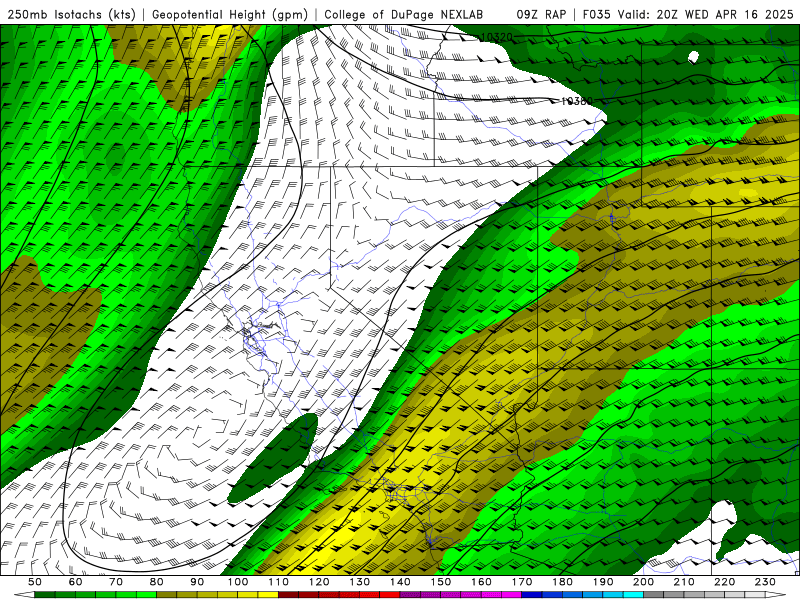Viewport: 800px width, 600px height.
Task: Click the "200" value on the color scale
Action: point(644,582)
